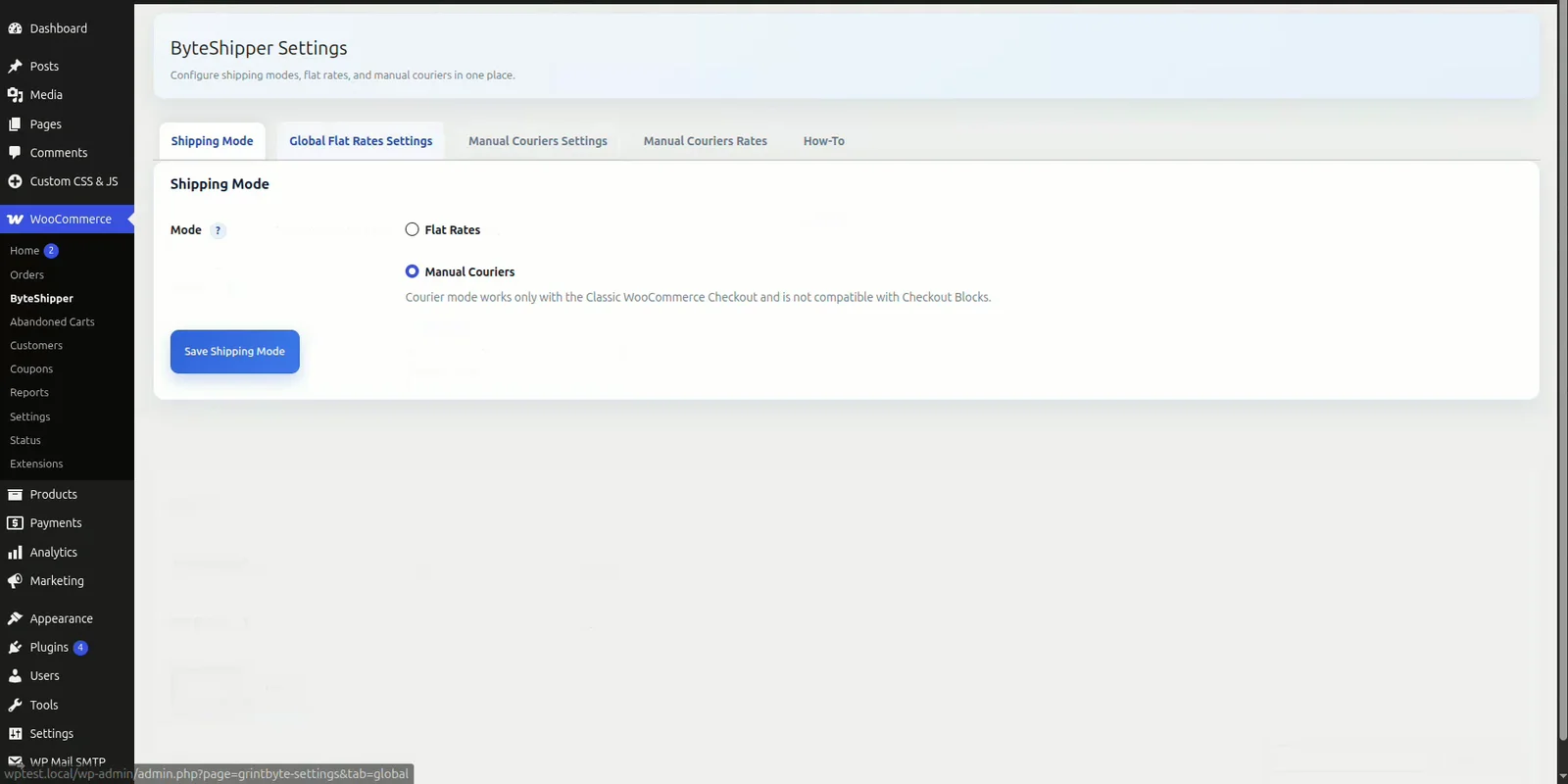
Task: Open the Status submenu link
Action: [25, 441]
